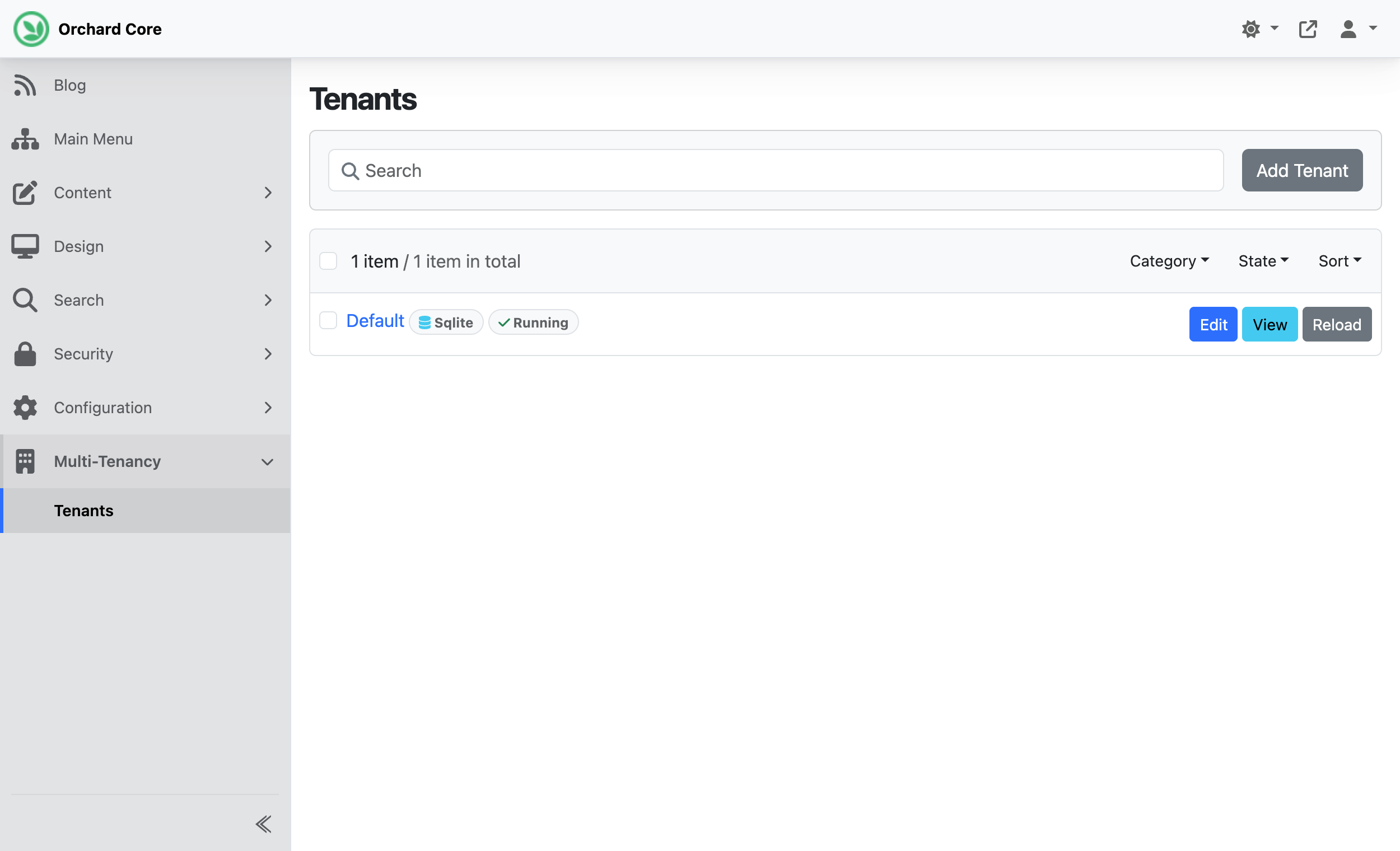The image size is (1400, 851).
Task: Reload the Default tenant
Action: [1336, 324]
